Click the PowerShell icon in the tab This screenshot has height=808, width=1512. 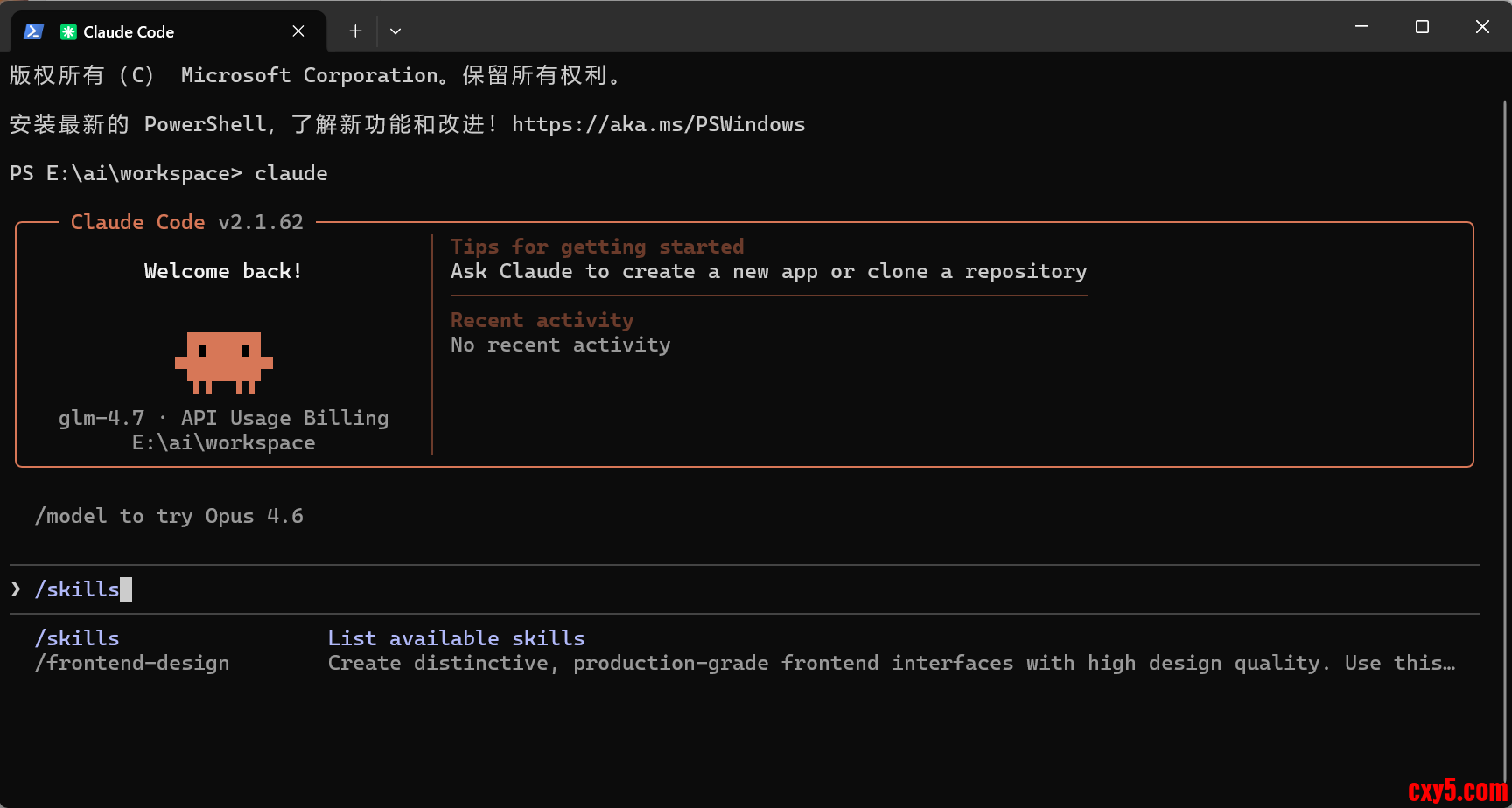(33, 31)
